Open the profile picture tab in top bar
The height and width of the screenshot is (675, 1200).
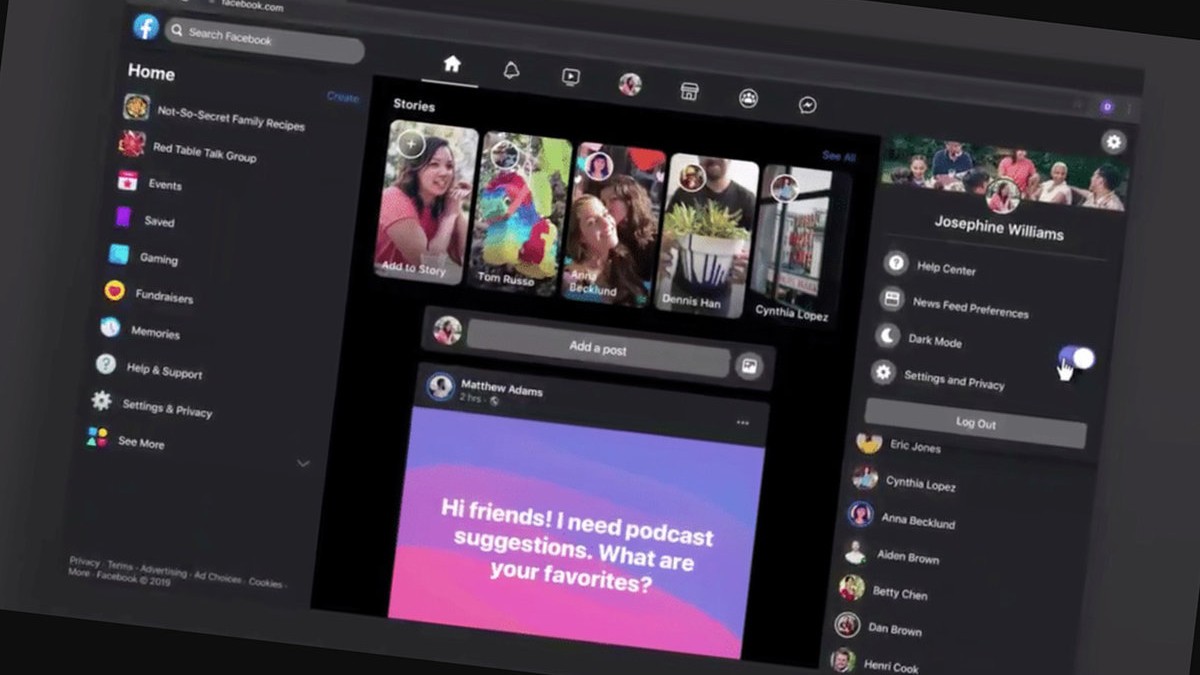tap(630, 84)
